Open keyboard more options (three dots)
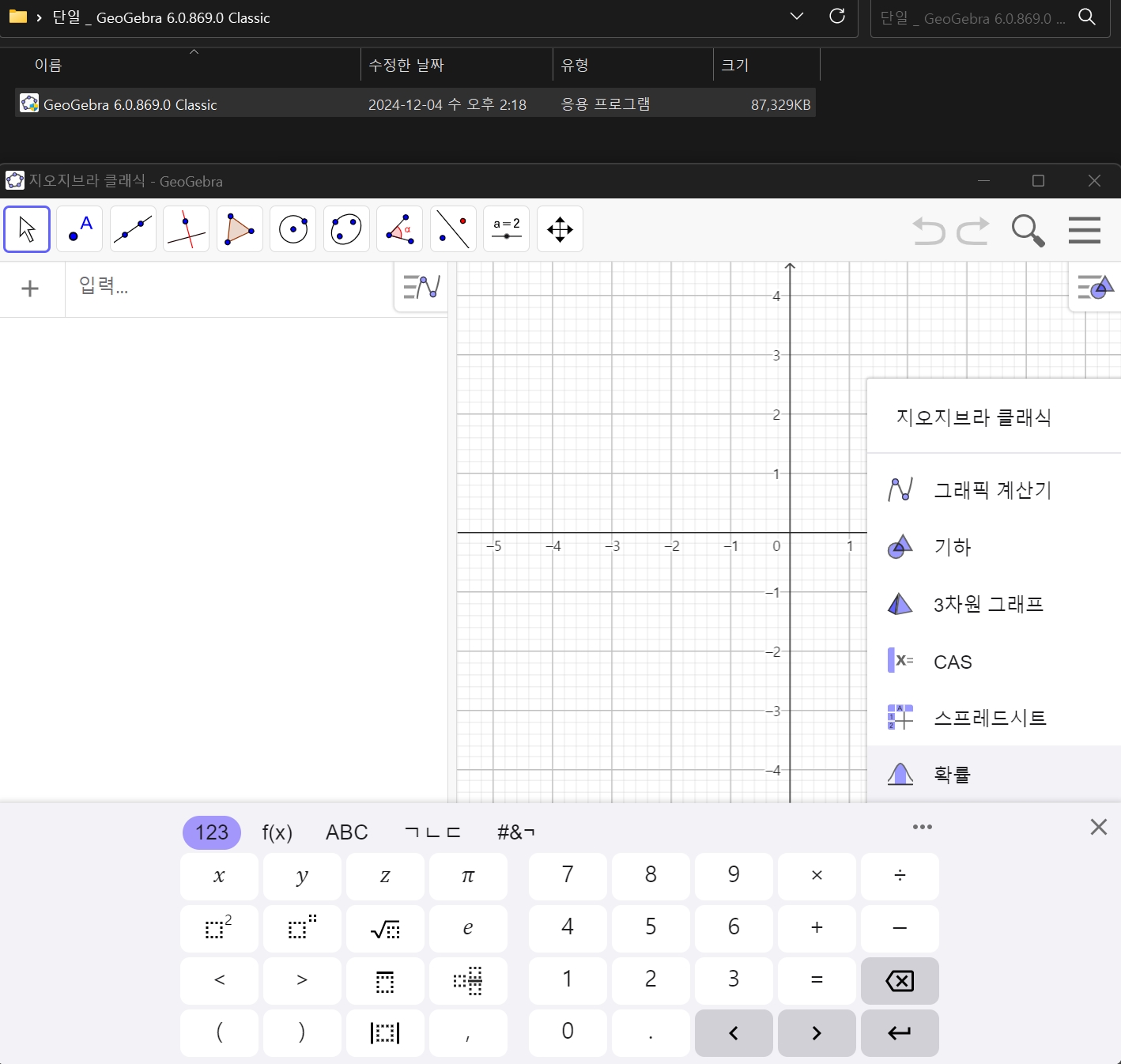This screenshot has width=1121, height=1064. (x=923, y=827)
